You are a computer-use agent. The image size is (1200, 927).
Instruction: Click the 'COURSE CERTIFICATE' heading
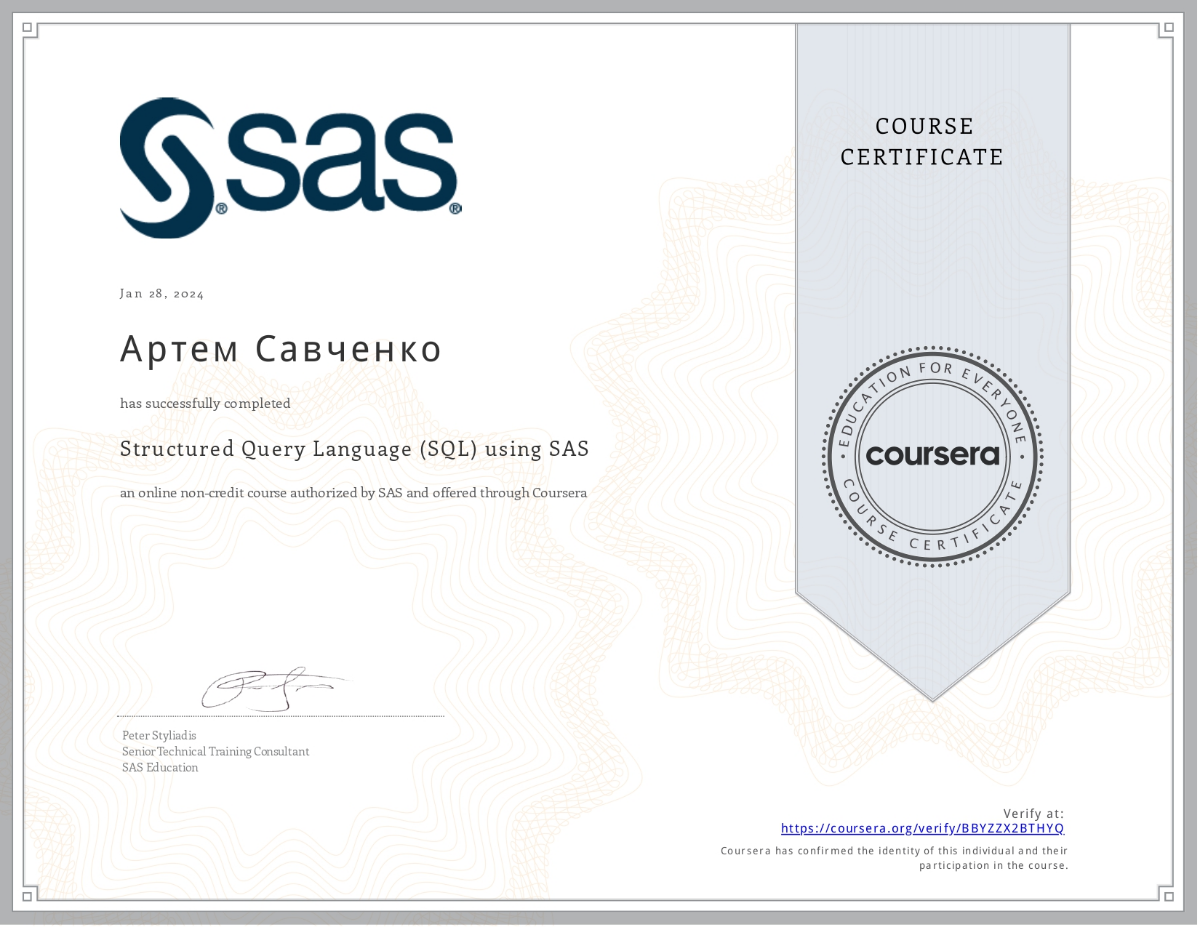(922, 142)
